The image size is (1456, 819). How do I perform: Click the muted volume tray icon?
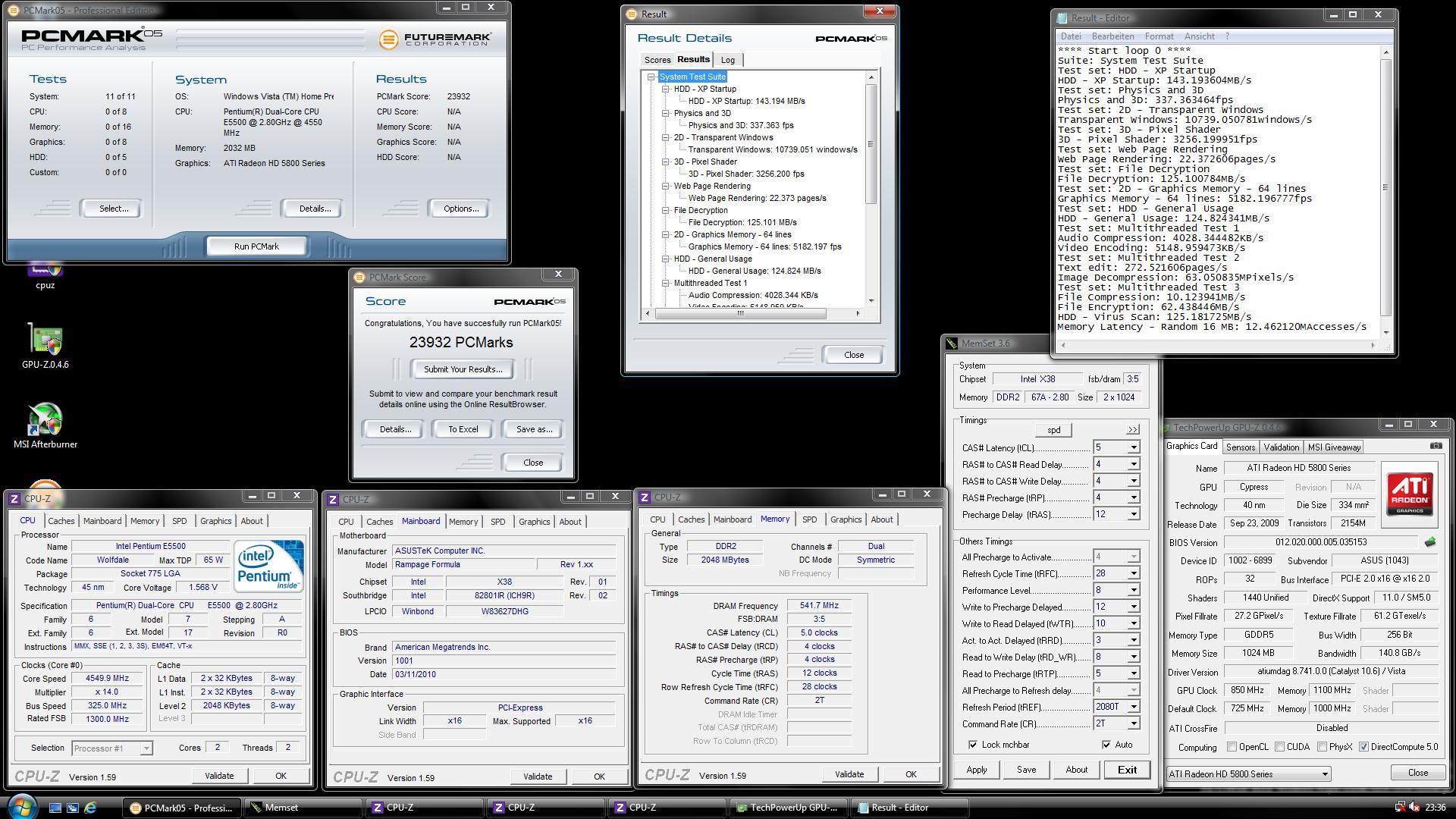(1414, 808)
